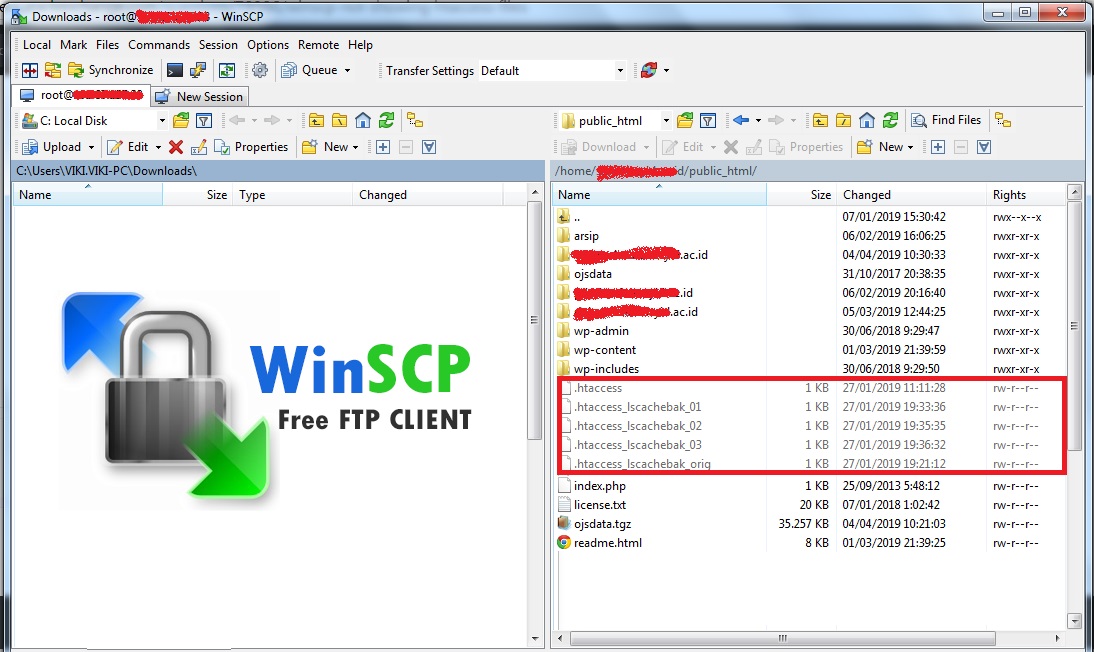The image size is (1094, 652).
Task: Sort remote files by Rights column
Action: pos(1026,195)
